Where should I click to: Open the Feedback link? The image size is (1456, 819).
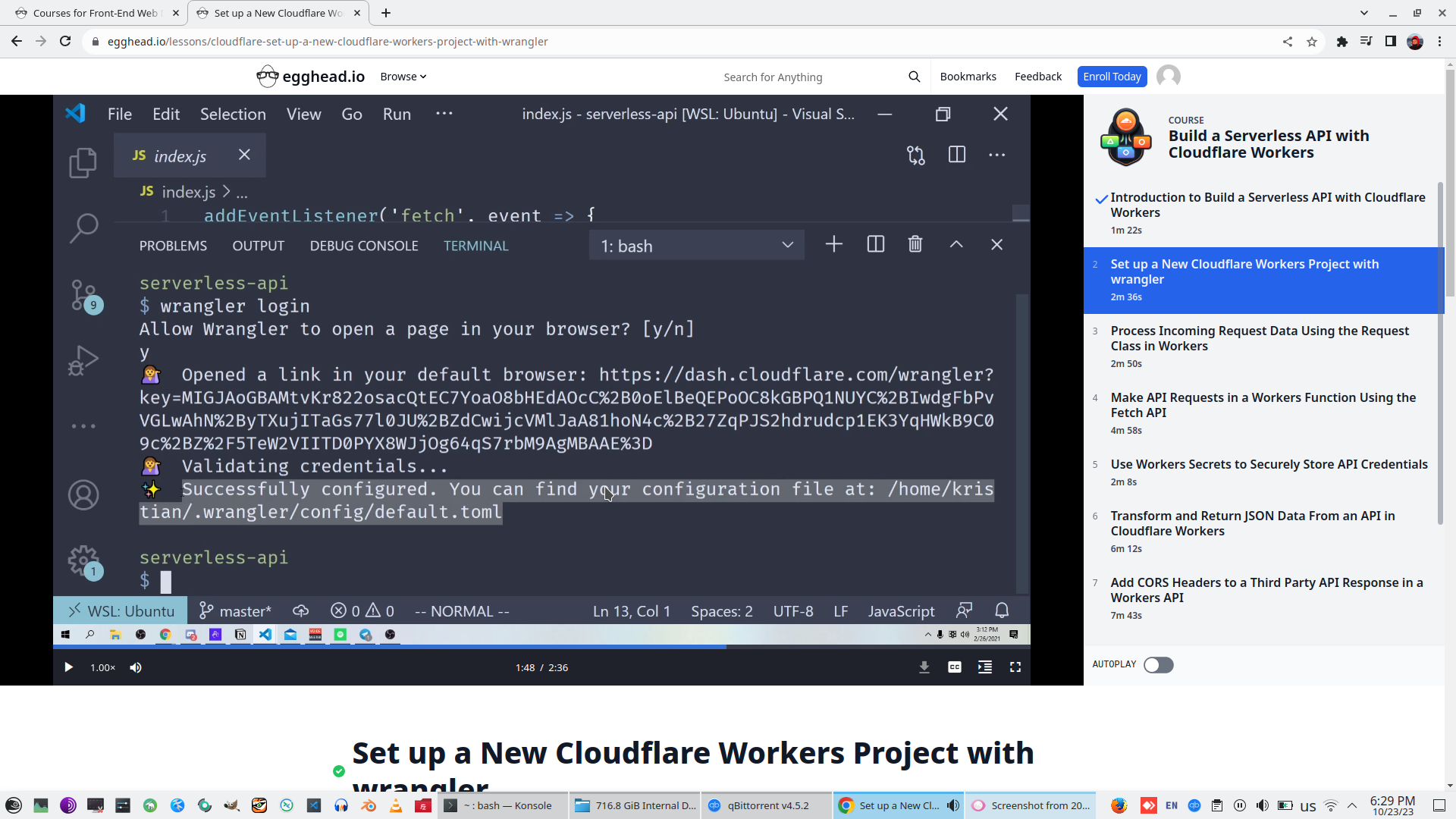click(x=1037, y=77)
